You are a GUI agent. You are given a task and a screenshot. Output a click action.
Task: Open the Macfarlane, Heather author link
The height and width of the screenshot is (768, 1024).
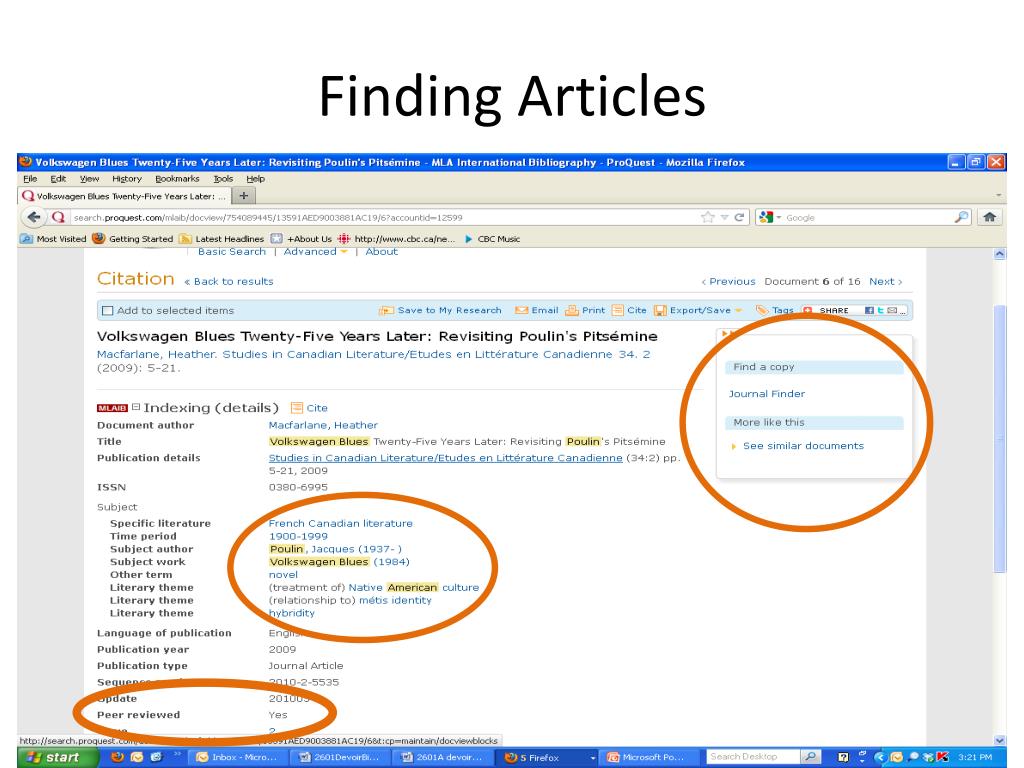tap(323, 425)
